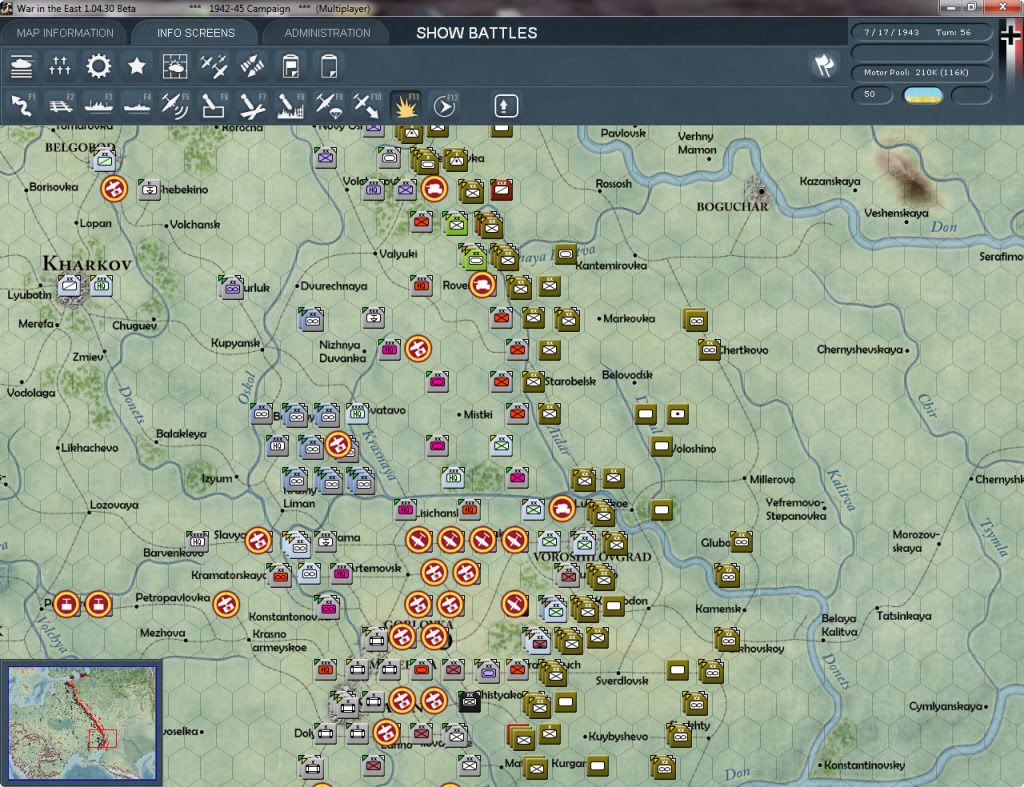This screenshot has width=1024, height=787.
Task: Click the Lozovaya town label
Action: click(114, 505)
